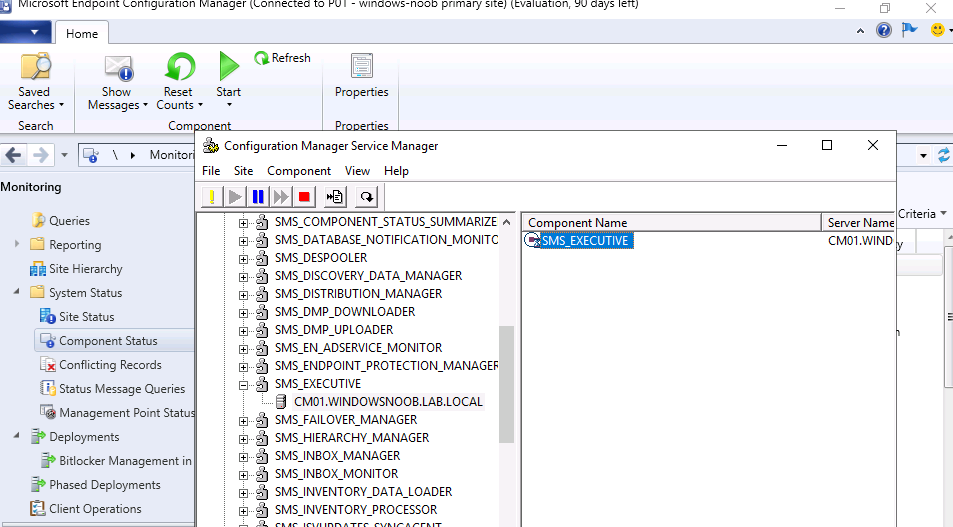Select SMS_INVENTORY_DATA_LOADER in the tree
Screen dimensions: 953x527
click(x=363, y=492)
